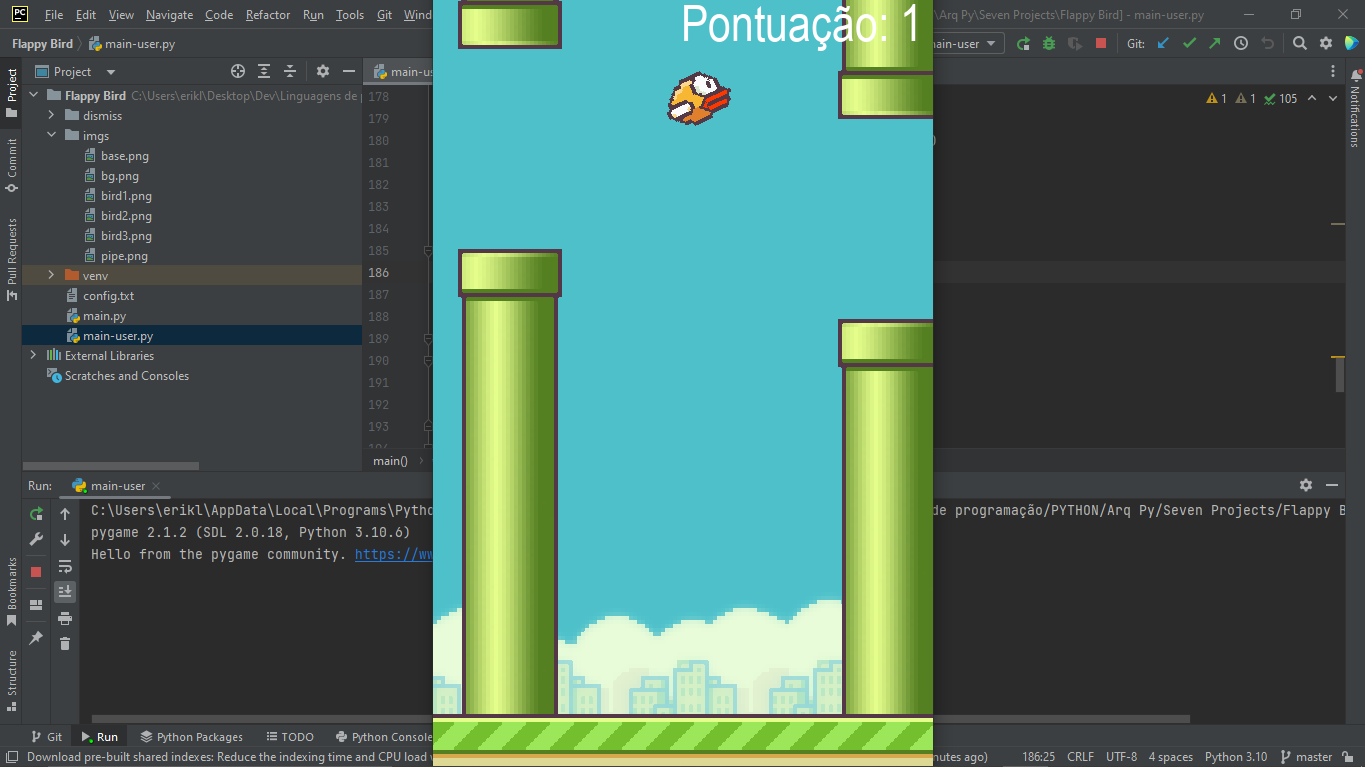The width and height of the screenshot is (1365, 767).
Task: Start debugging via the bug icon
Action: 1048,43
